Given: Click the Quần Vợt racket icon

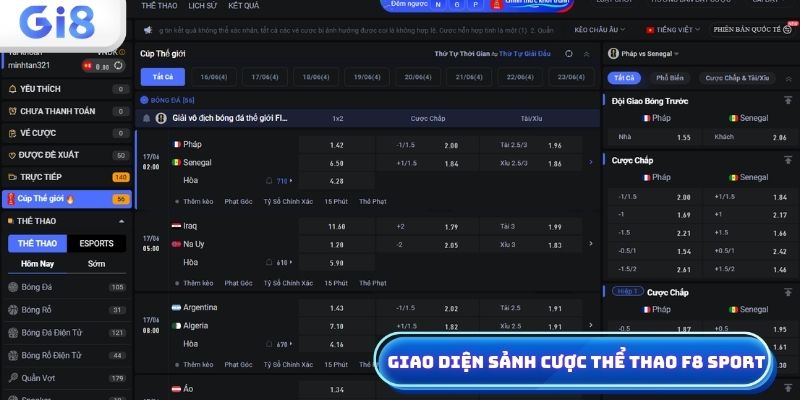Looking at the screenshot, I should tap(13, 378).
